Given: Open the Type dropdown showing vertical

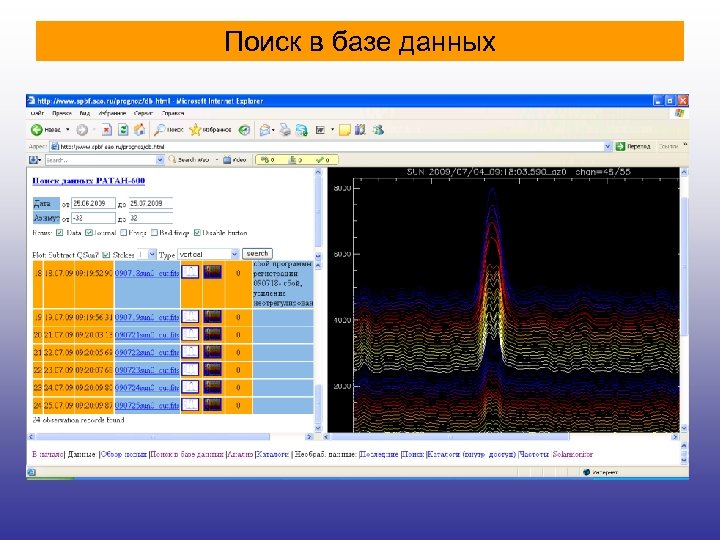Looking at the screenshot, I should [x=208, y=254].
